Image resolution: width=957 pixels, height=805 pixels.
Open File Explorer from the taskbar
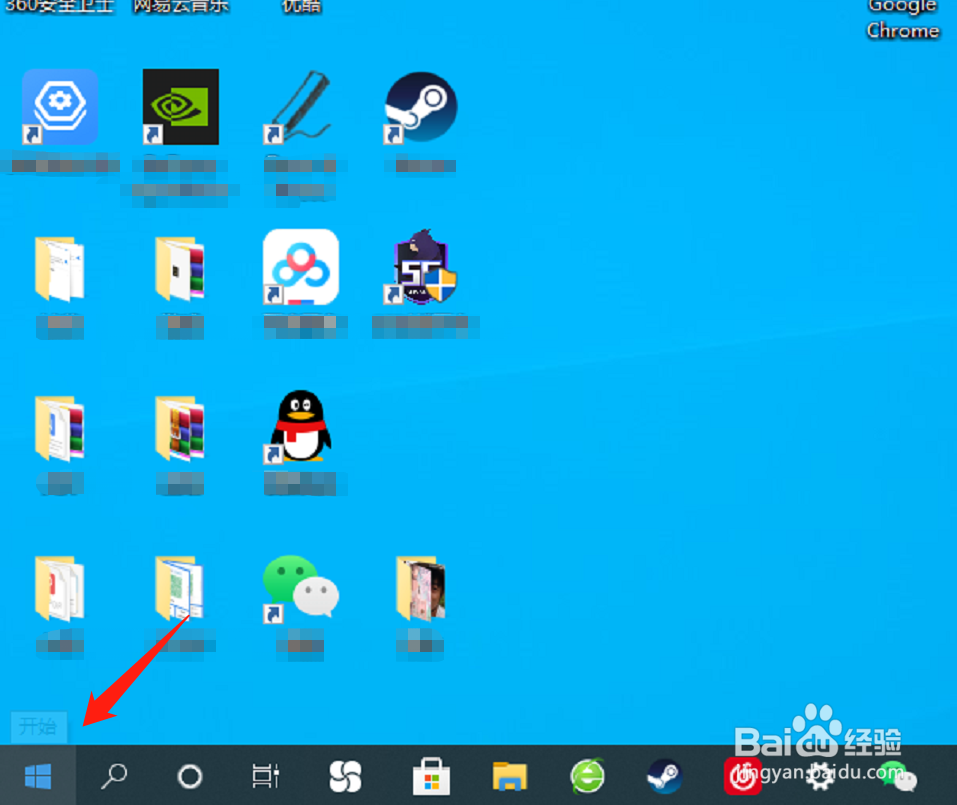pyautogui.click(x=508, y=776)
